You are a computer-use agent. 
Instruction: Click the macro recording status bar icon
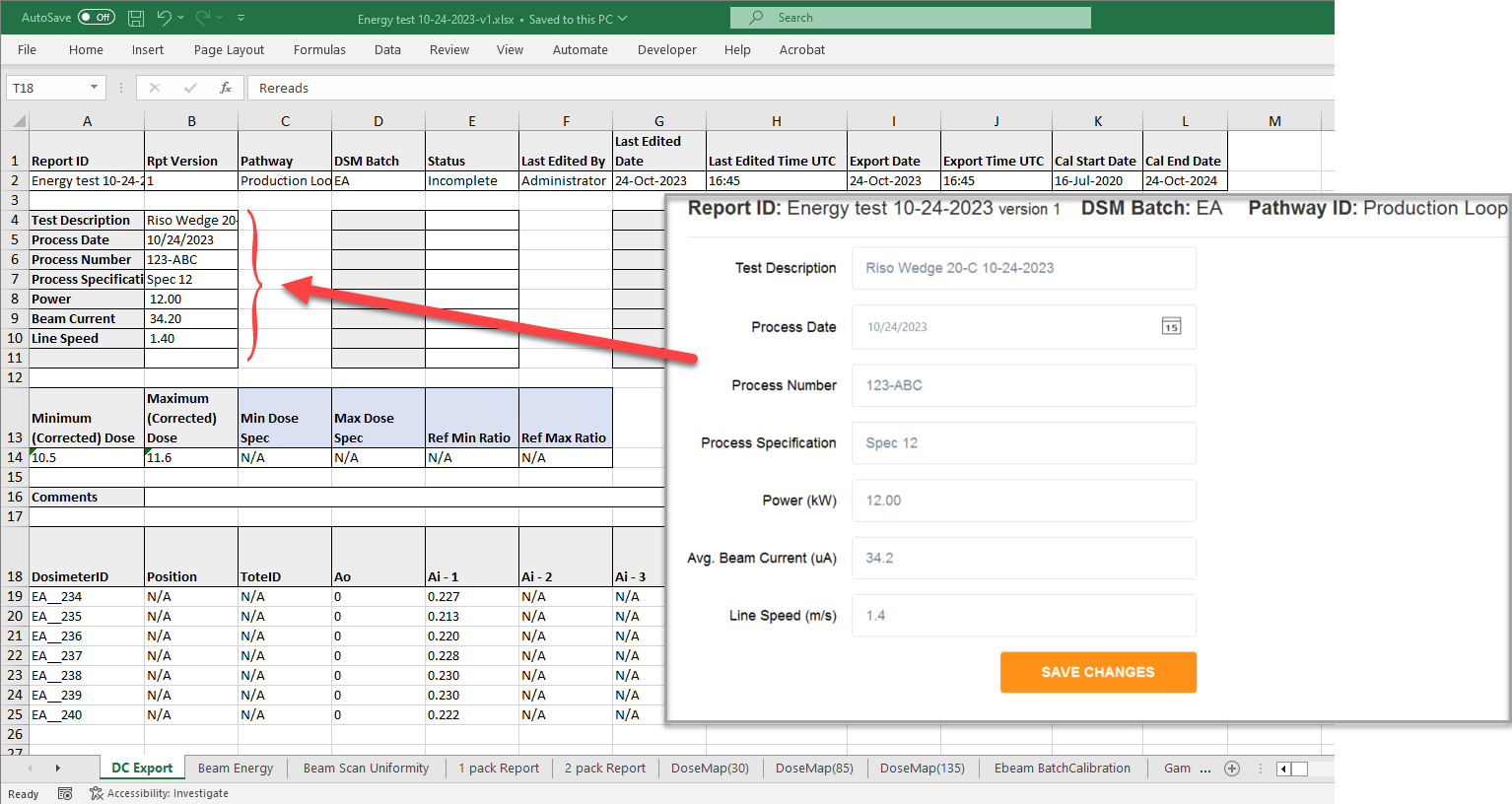point(65,793)
